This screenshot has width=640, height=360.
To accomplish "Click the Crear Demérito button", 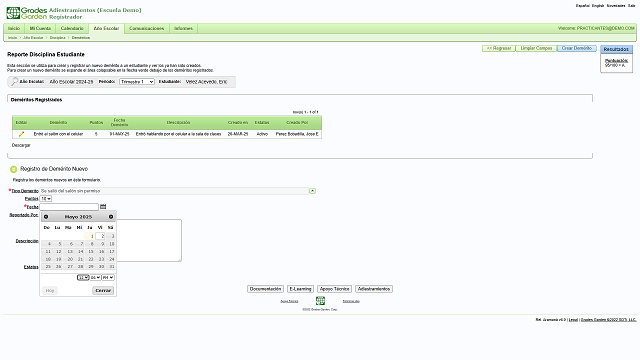I will (x=577, y=48).
